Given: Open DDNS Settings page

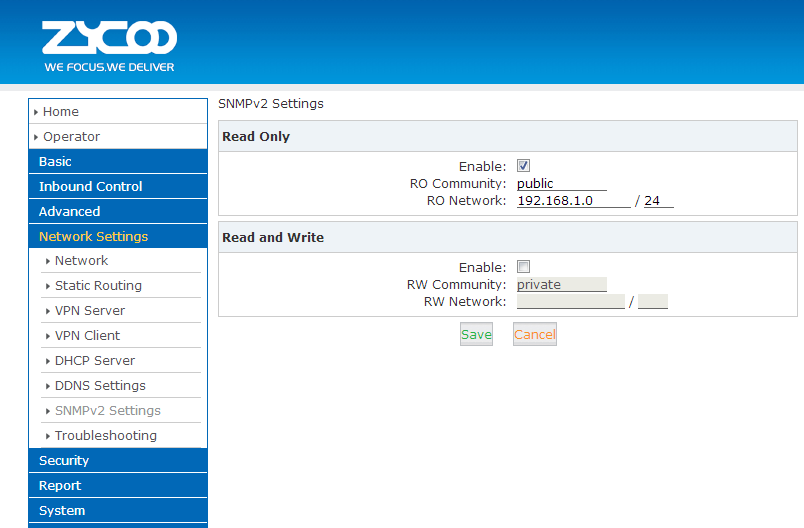Looking at the screenshot, I should (x=100, y=386).
